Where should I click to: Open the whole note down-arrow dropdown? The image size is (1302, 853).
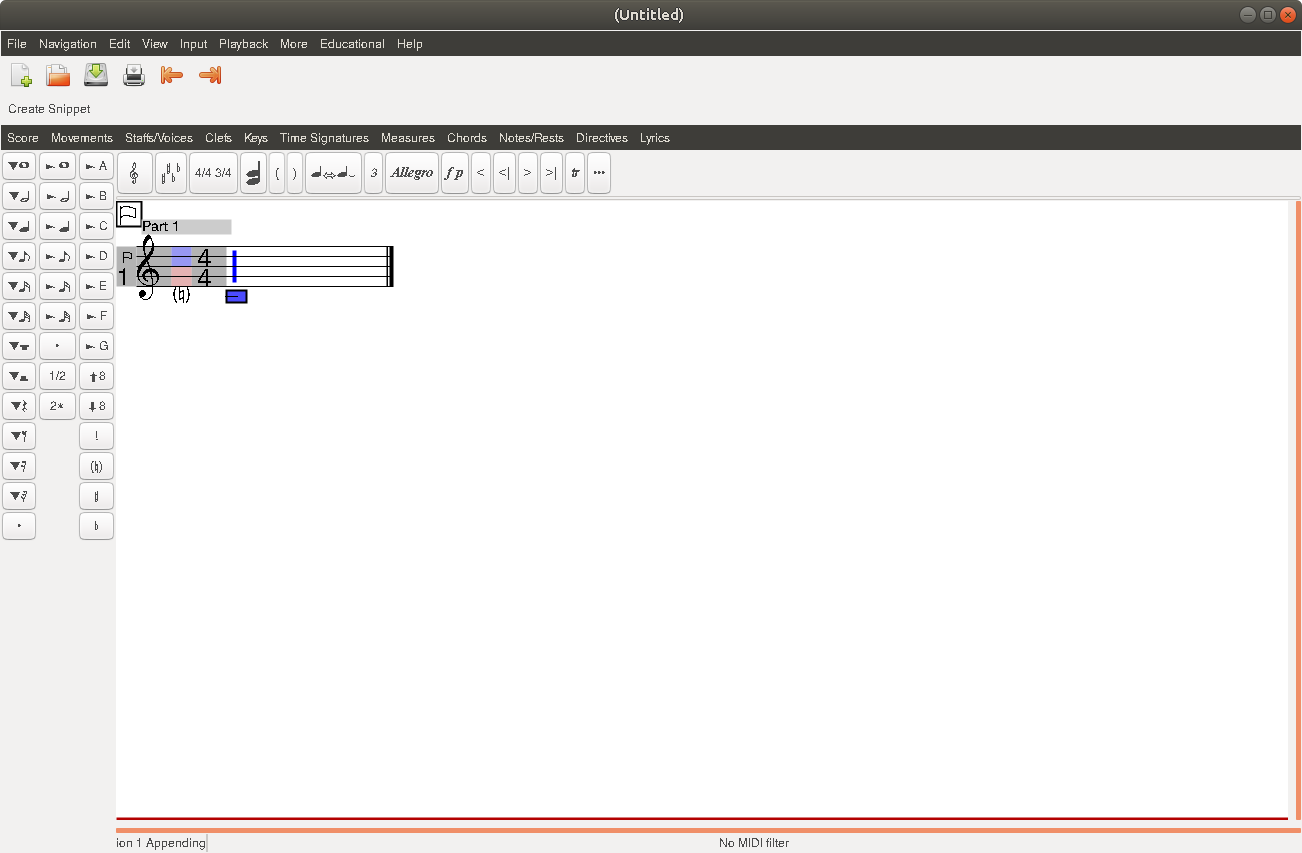[x=19, y=166]
